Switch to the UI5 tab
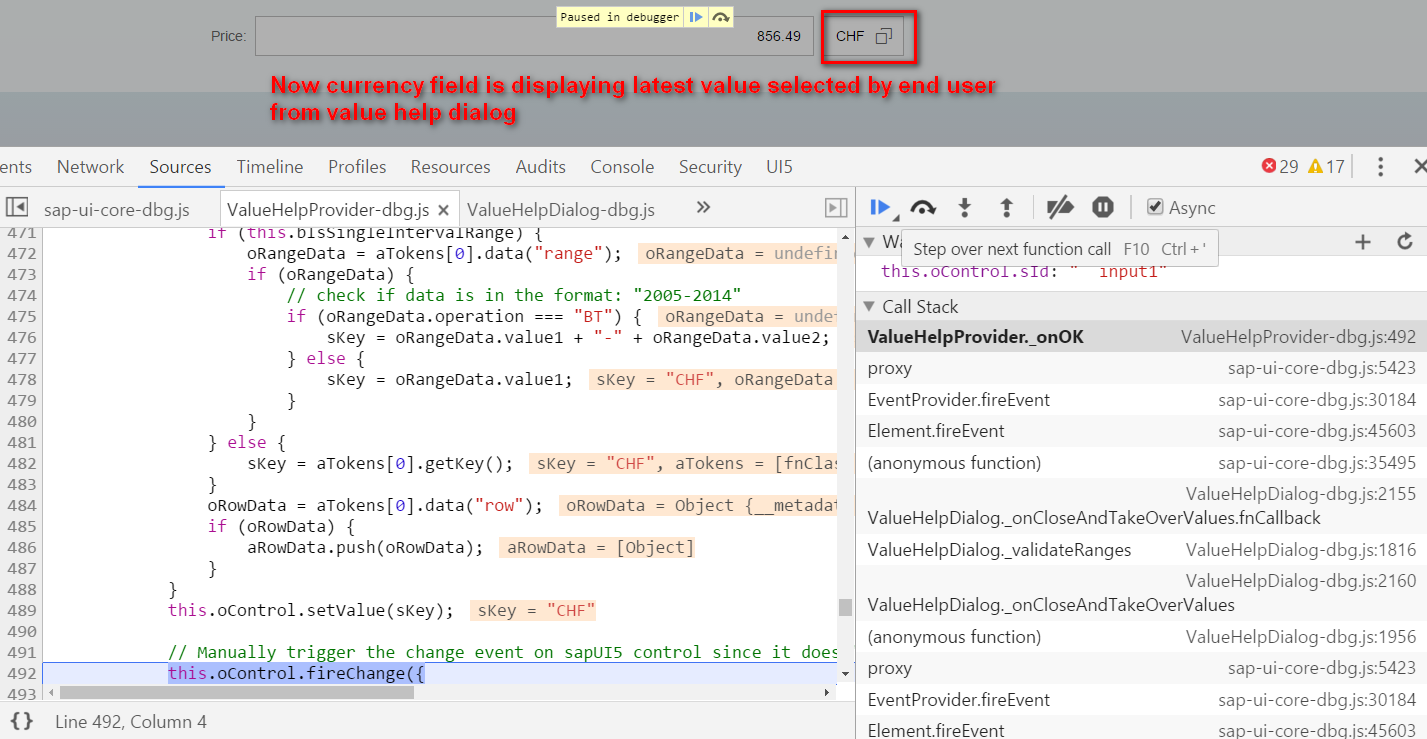This screenshot has width=1427, height=739. tap(780, 167)
